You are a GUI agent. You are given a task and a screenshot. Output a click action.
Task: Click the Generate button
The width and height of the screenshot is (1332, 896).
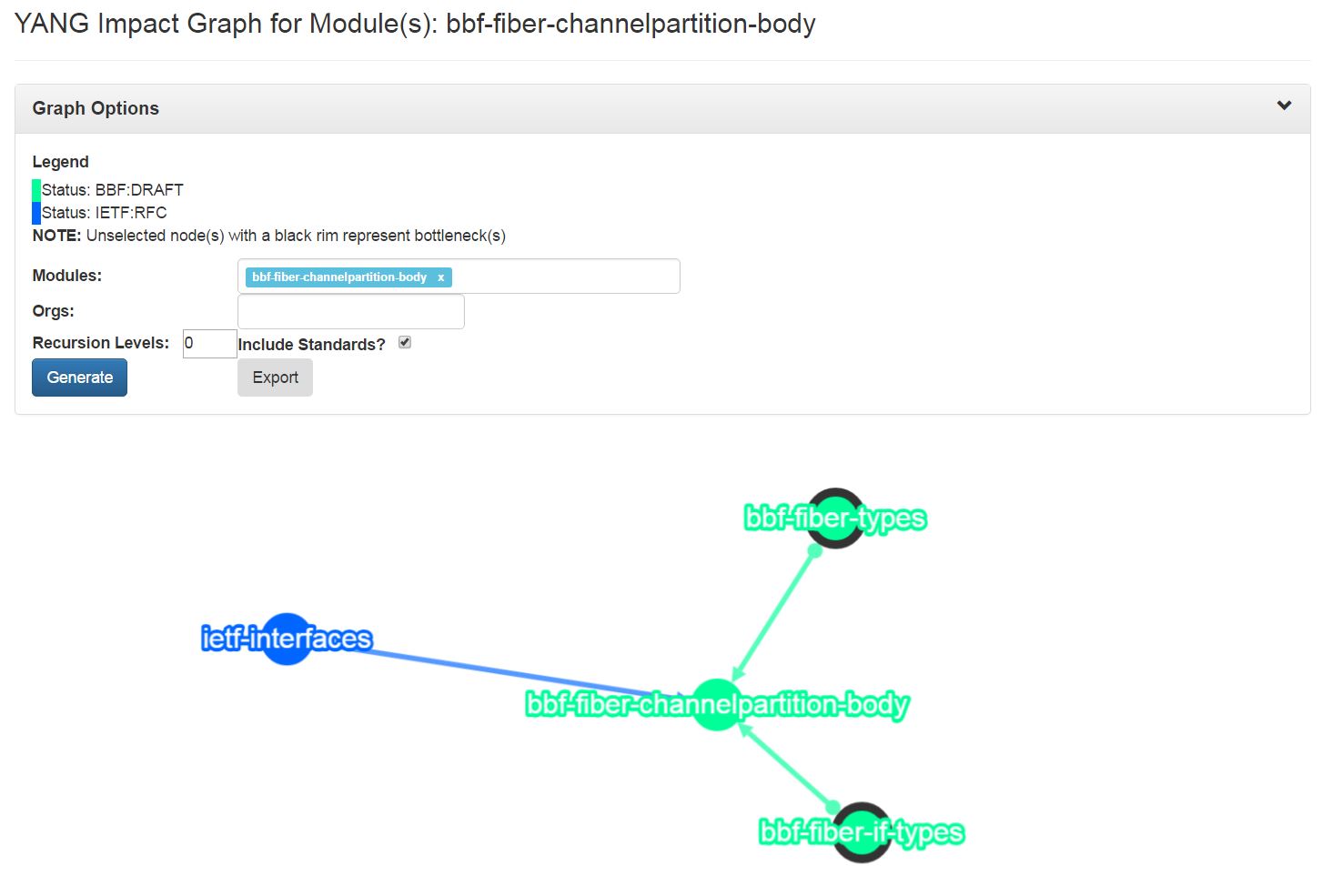point(79,378)
